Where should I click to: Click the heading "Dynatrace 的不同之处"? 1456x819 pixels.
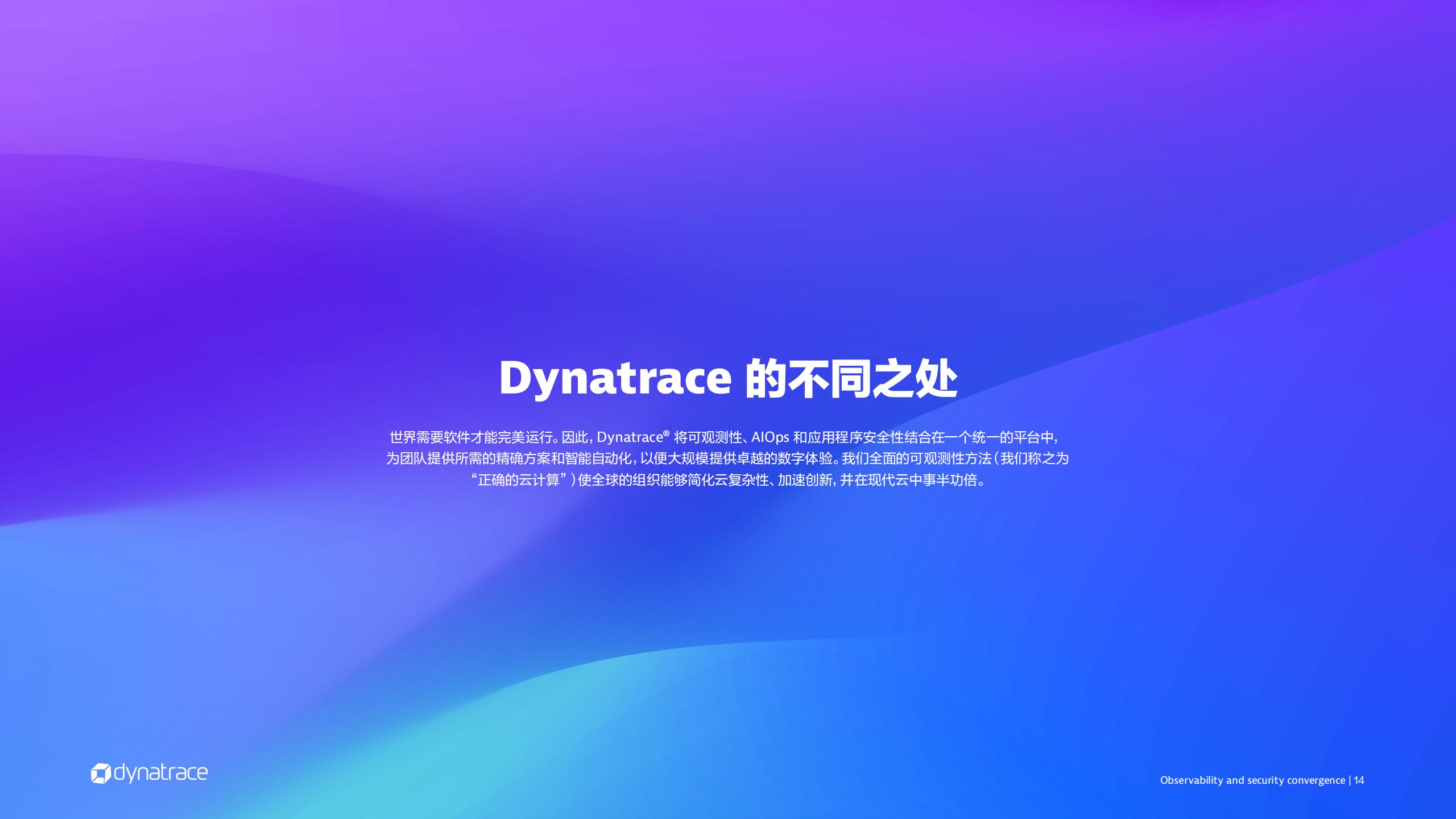pos(728,379)
